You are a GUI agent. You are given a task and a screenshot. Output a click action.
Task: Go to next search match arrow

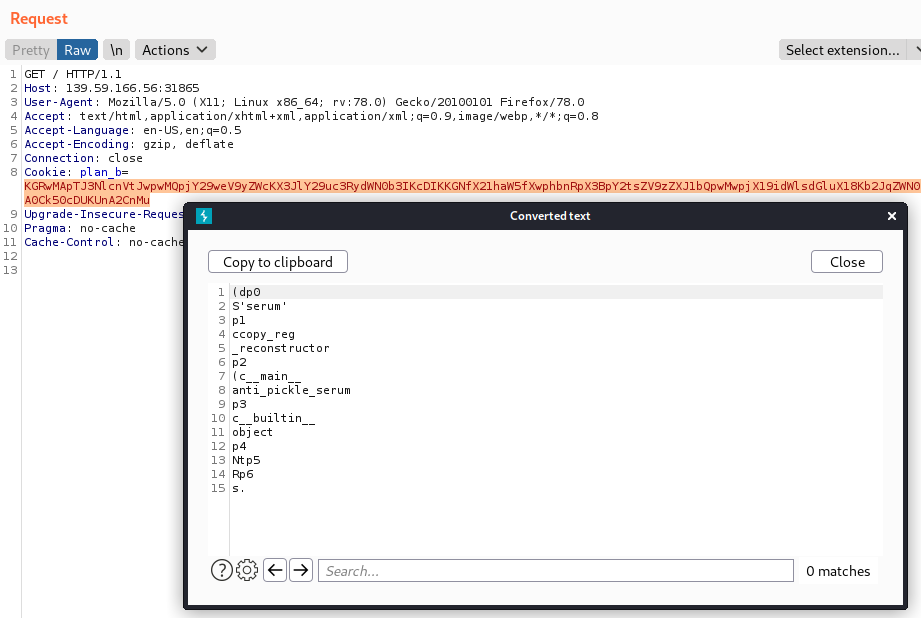300,570
